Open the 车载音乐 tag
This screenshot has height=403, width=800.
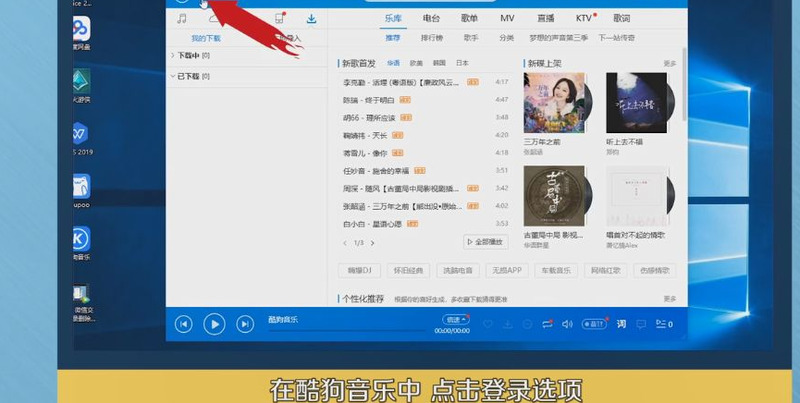coord(556,270)
